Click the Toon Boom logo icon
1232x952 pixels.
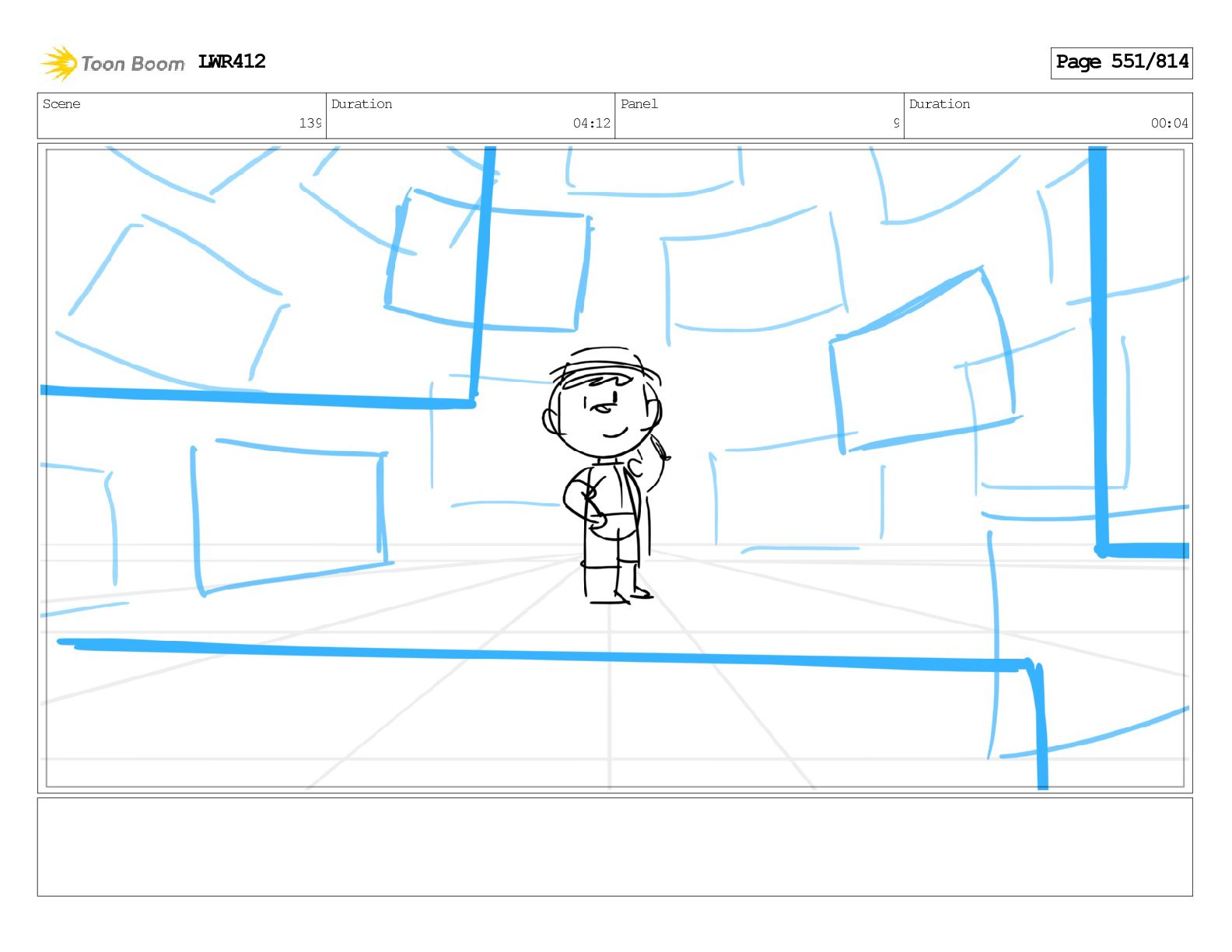[x=59, y=63]
